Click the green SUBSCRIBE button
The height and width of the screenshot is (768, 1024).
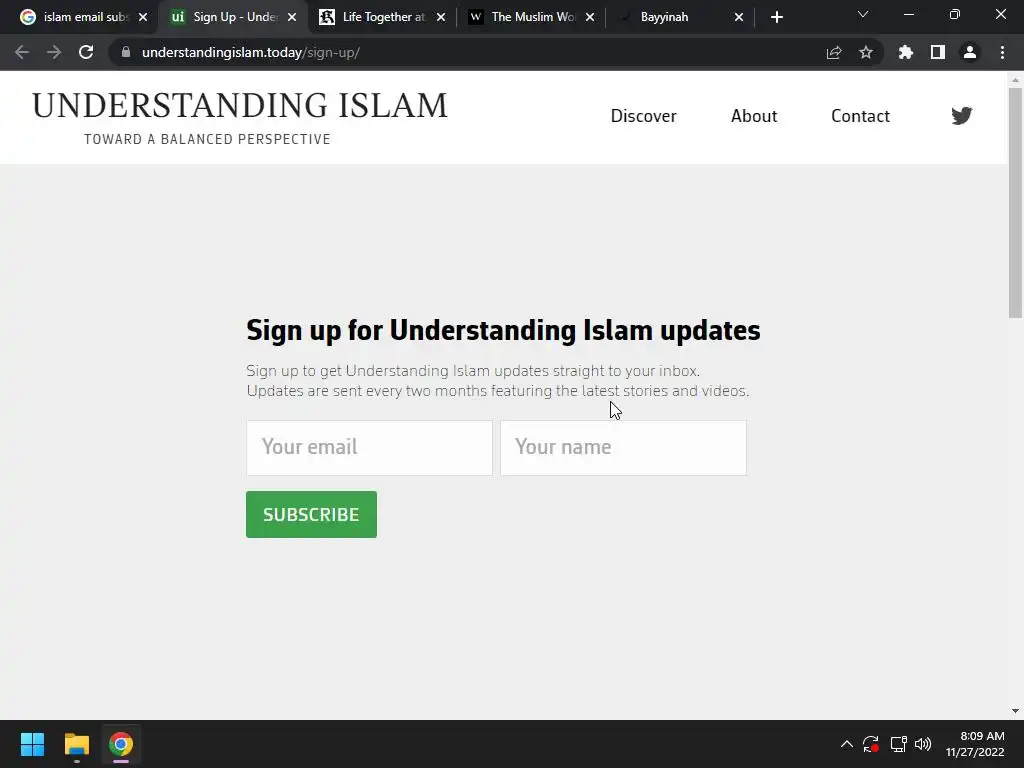312,515
